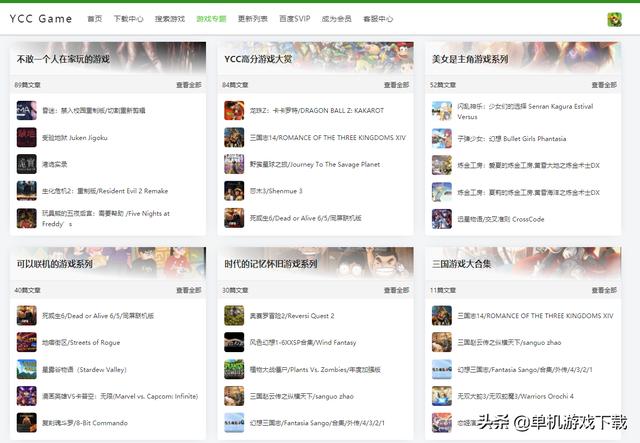The height and width of the screenshot is (443, 640).
Task: Open the 百度SVIP nav item
Action: (x=295, y=19)
